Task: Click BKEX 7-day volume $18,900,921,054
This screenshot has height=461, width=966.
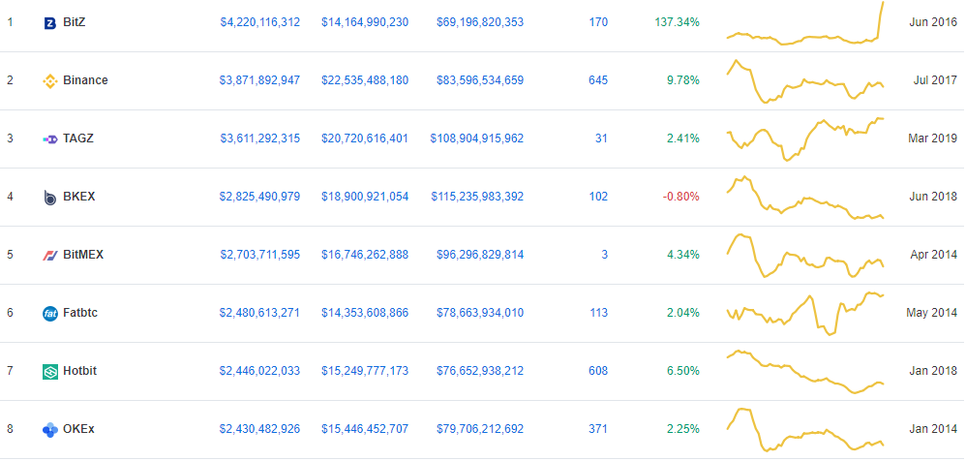Action: pyautogui.click(x=365, y=197)
